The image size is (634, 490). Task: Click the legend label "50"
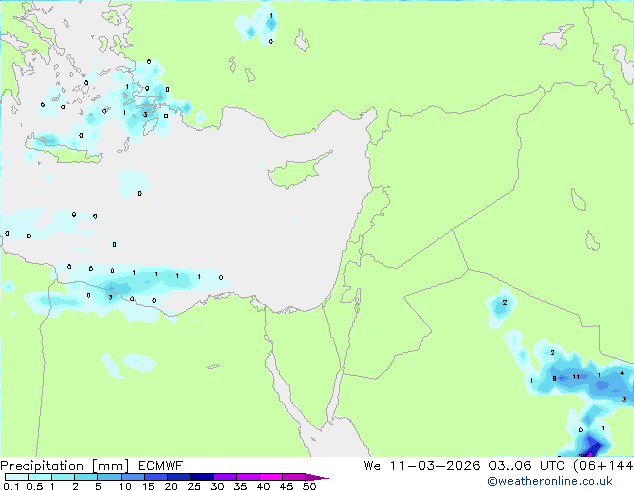pos(310,486)
